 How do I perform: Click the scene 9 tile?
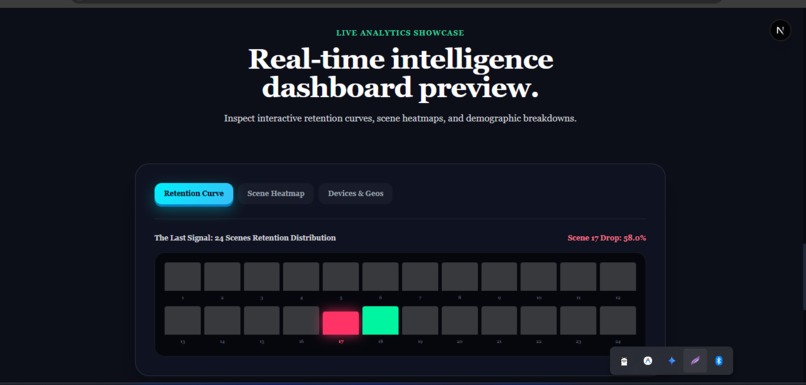pyautogui.click(x=499, y=277)
